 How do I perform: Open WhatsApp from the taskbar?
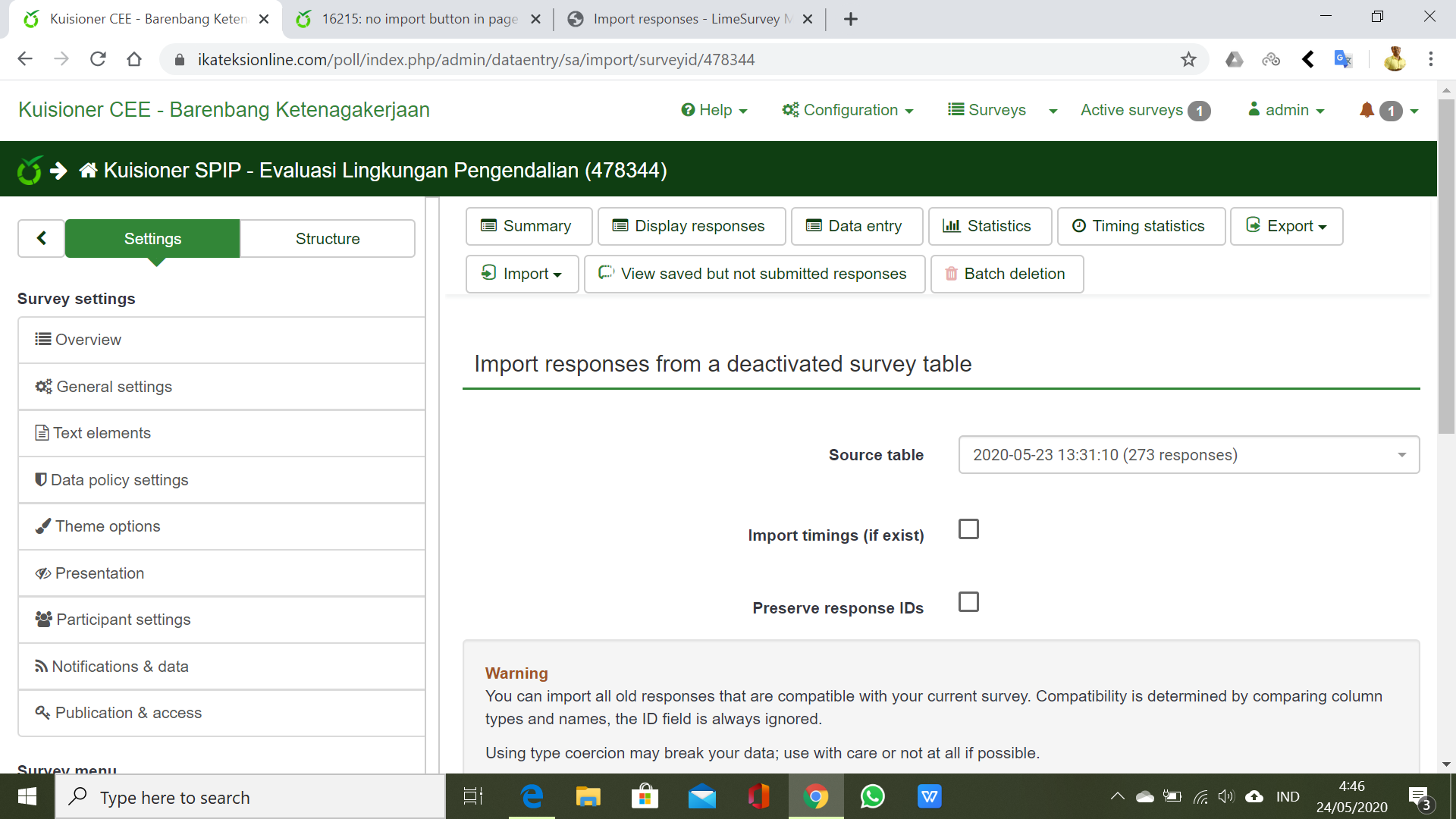tap(872, 797)
